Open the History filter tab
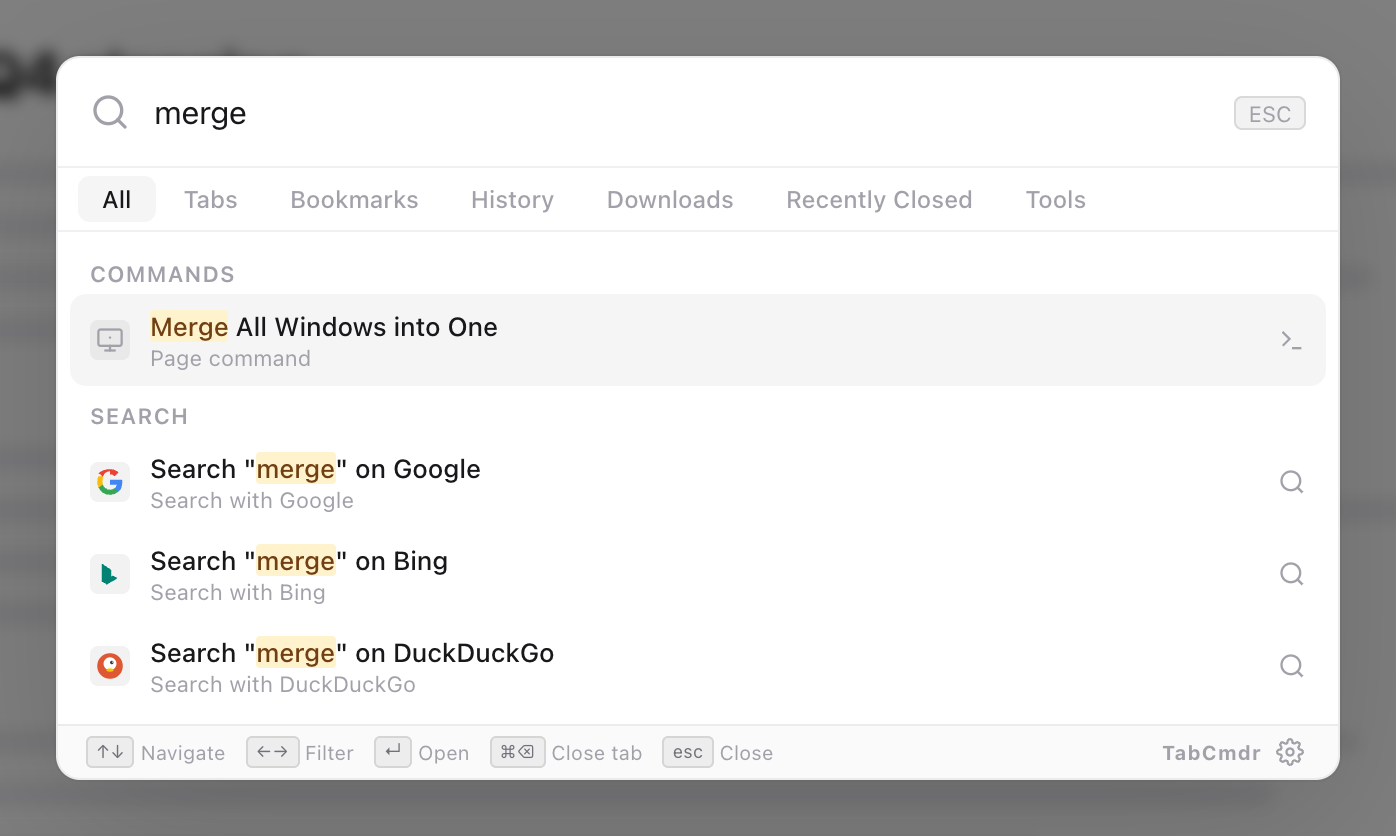The image size is (1396, 836). 512,199
